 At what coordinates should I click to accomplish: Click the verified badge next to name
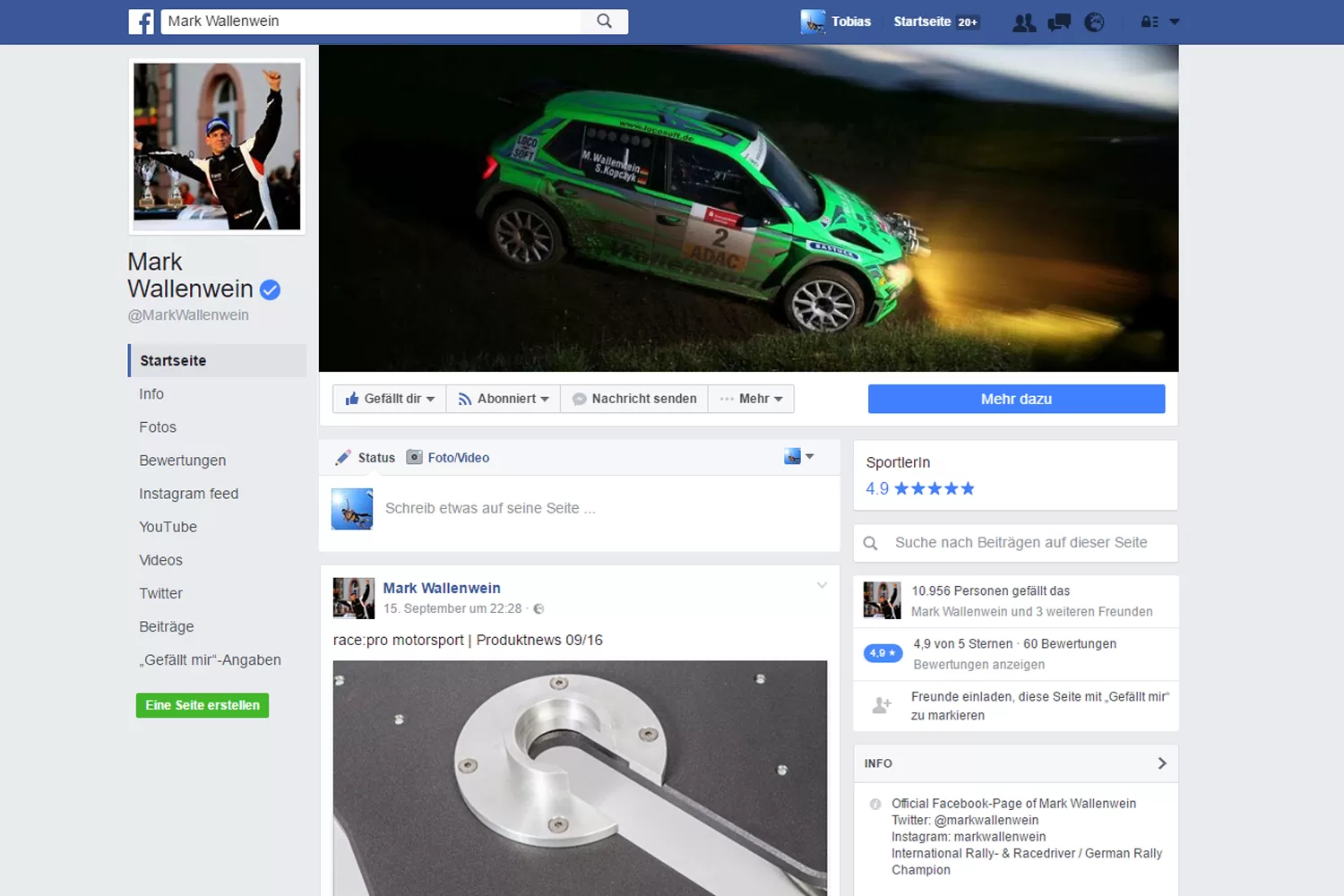(x=270, y=289)
